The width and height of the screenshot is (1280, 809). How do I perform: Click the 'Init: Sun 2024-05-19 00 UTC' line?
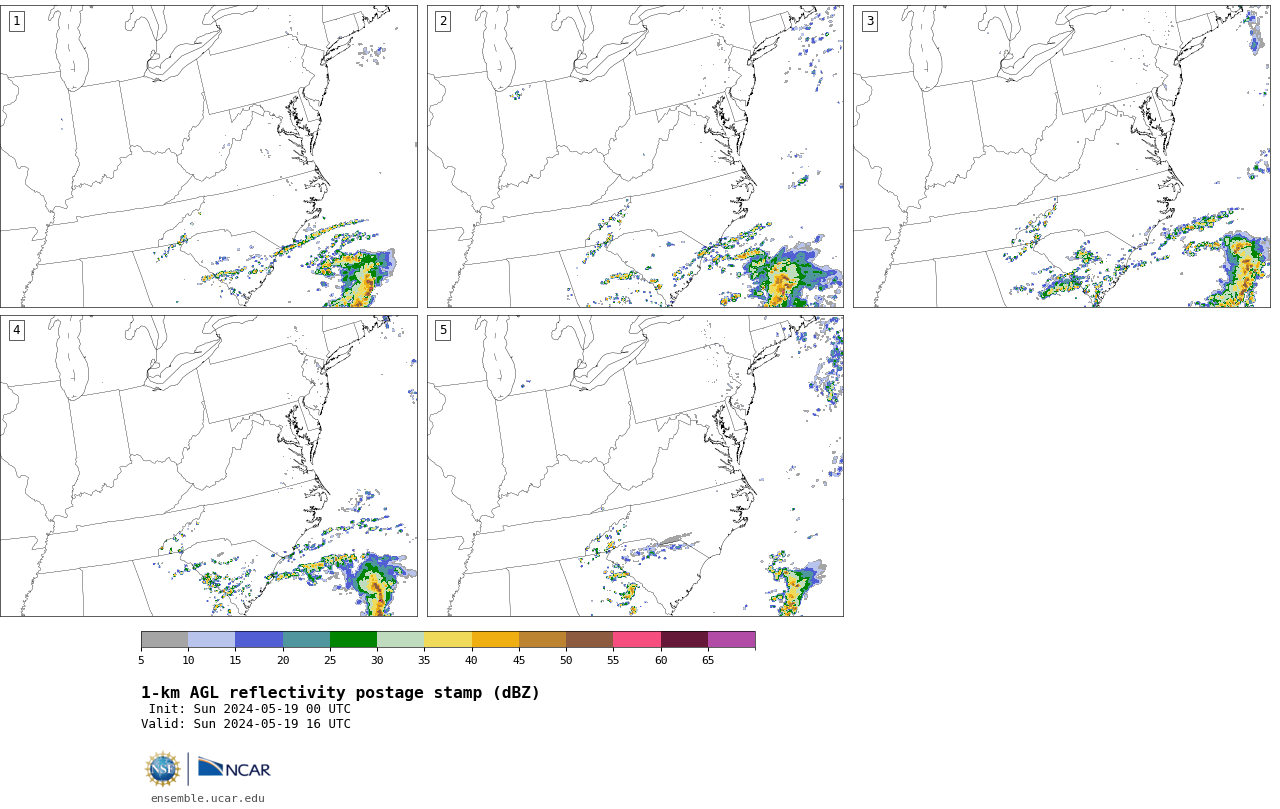coord(250,709)
